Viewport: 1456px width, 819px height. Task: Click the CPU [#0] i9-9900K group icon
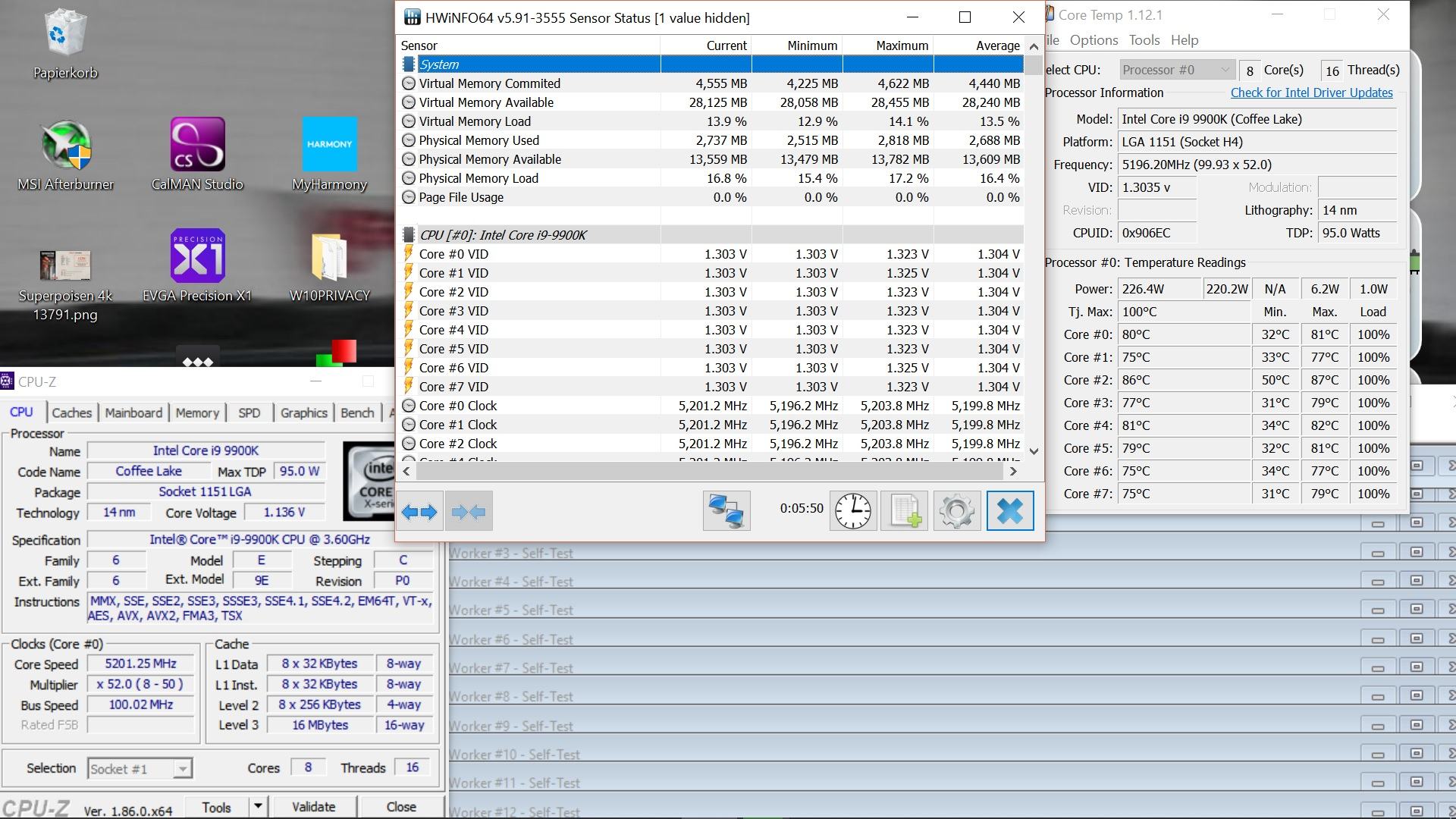point(409,235)
